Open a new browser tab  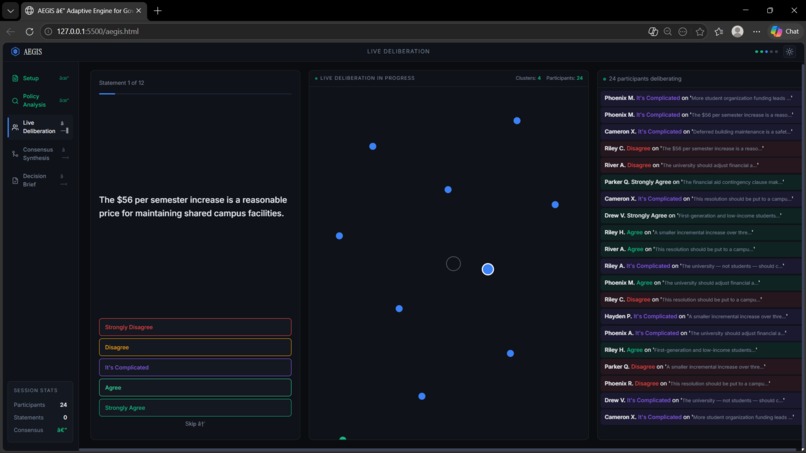pyautogui.click(x=158, y=10)
